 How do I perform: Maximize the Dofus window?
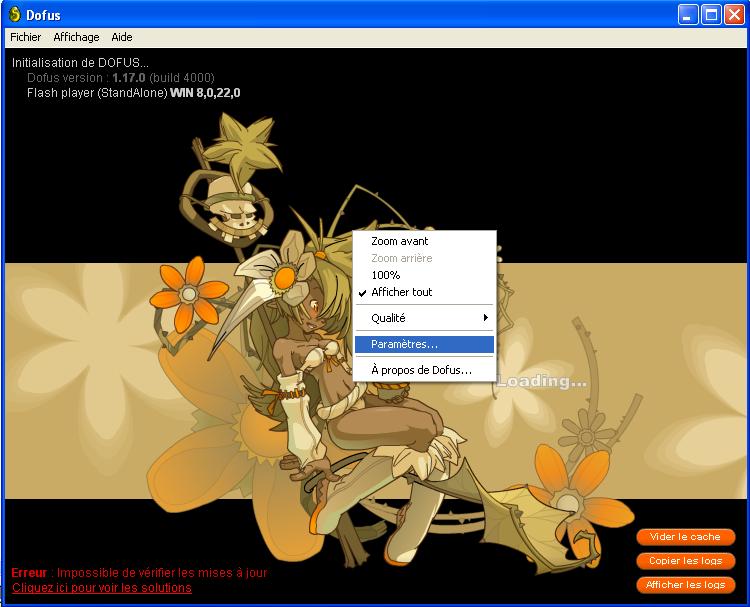point(711,15)
